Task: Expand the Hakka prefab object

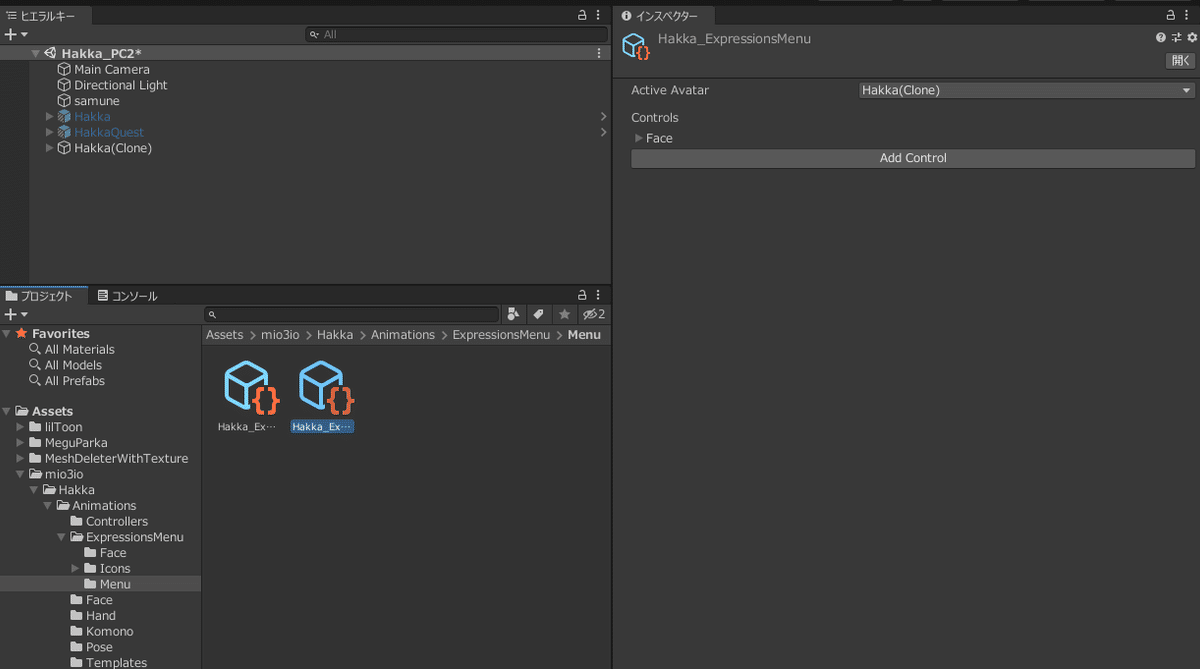Action: (50, 117)
